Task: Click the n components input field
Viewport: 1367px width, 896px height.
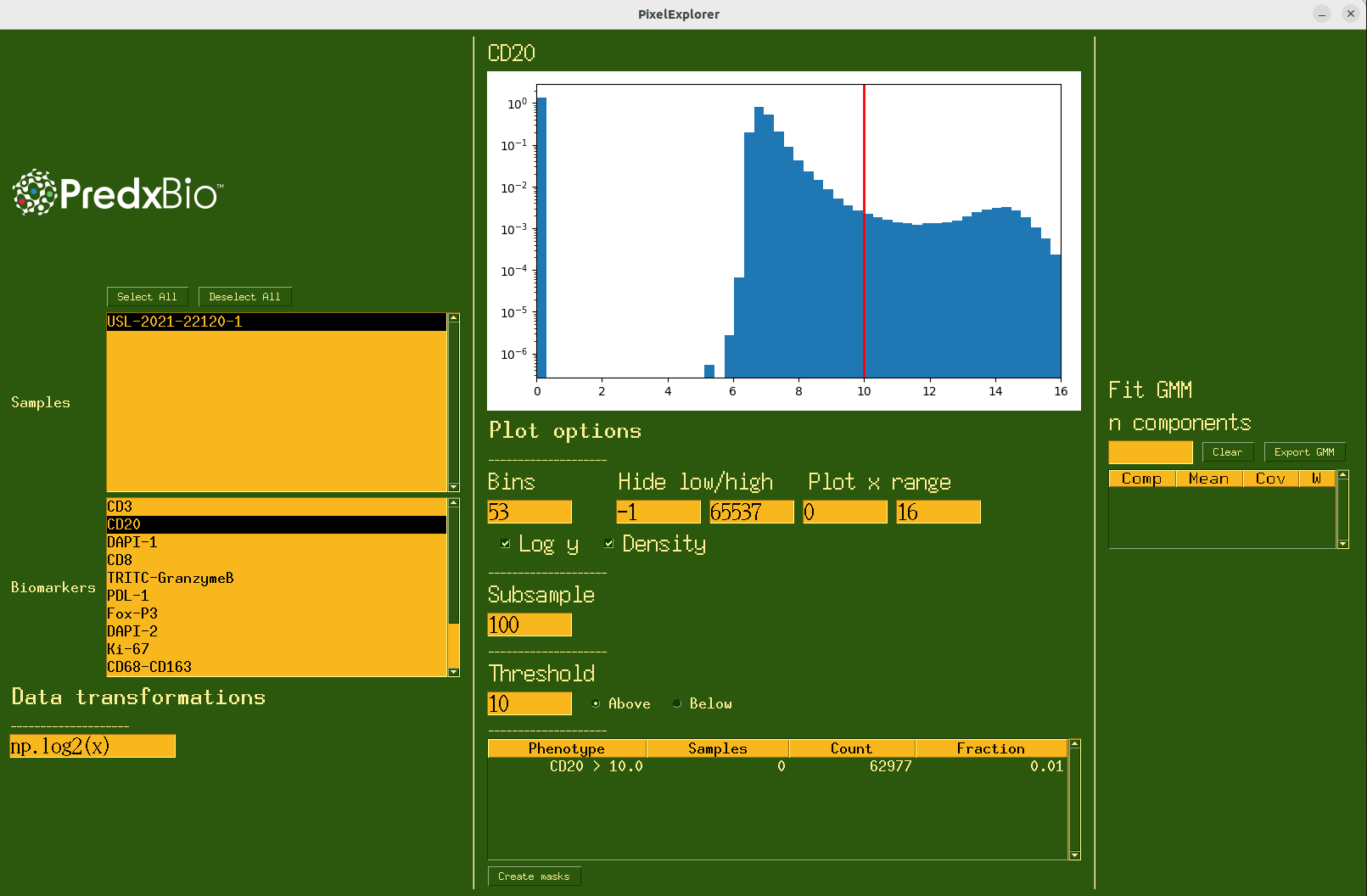Action: 1151,452
